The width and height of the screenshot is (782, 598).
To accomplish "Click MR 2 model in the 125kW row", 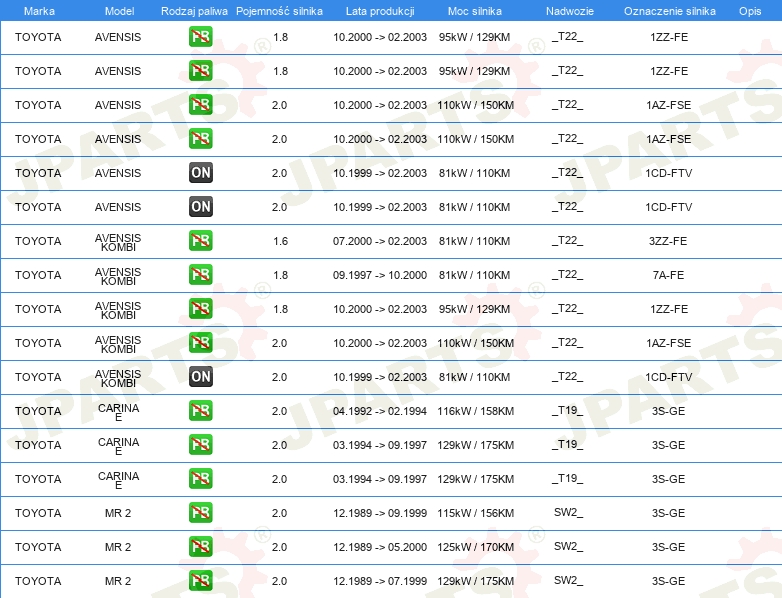I will 118,547.
